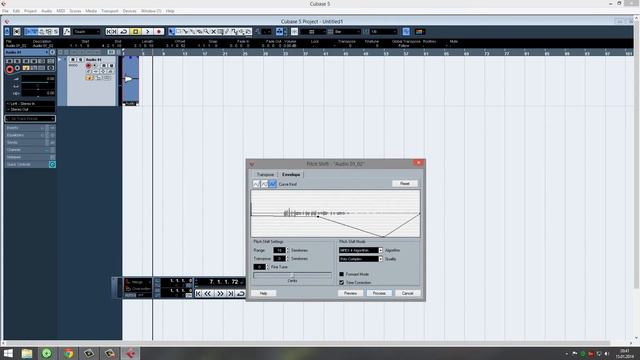640x360 pixels.
Task: Choose the third (selected) curve kind icon
Action: pyautogui.click(x=273, y=184)
